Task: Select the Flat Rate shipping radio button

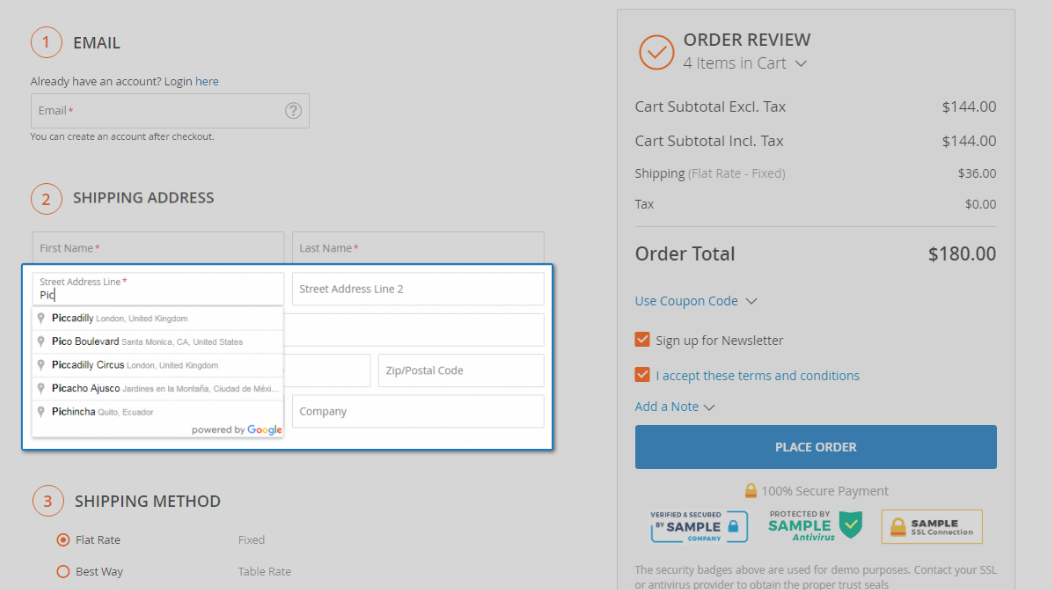Action: [x=63, y=540]
